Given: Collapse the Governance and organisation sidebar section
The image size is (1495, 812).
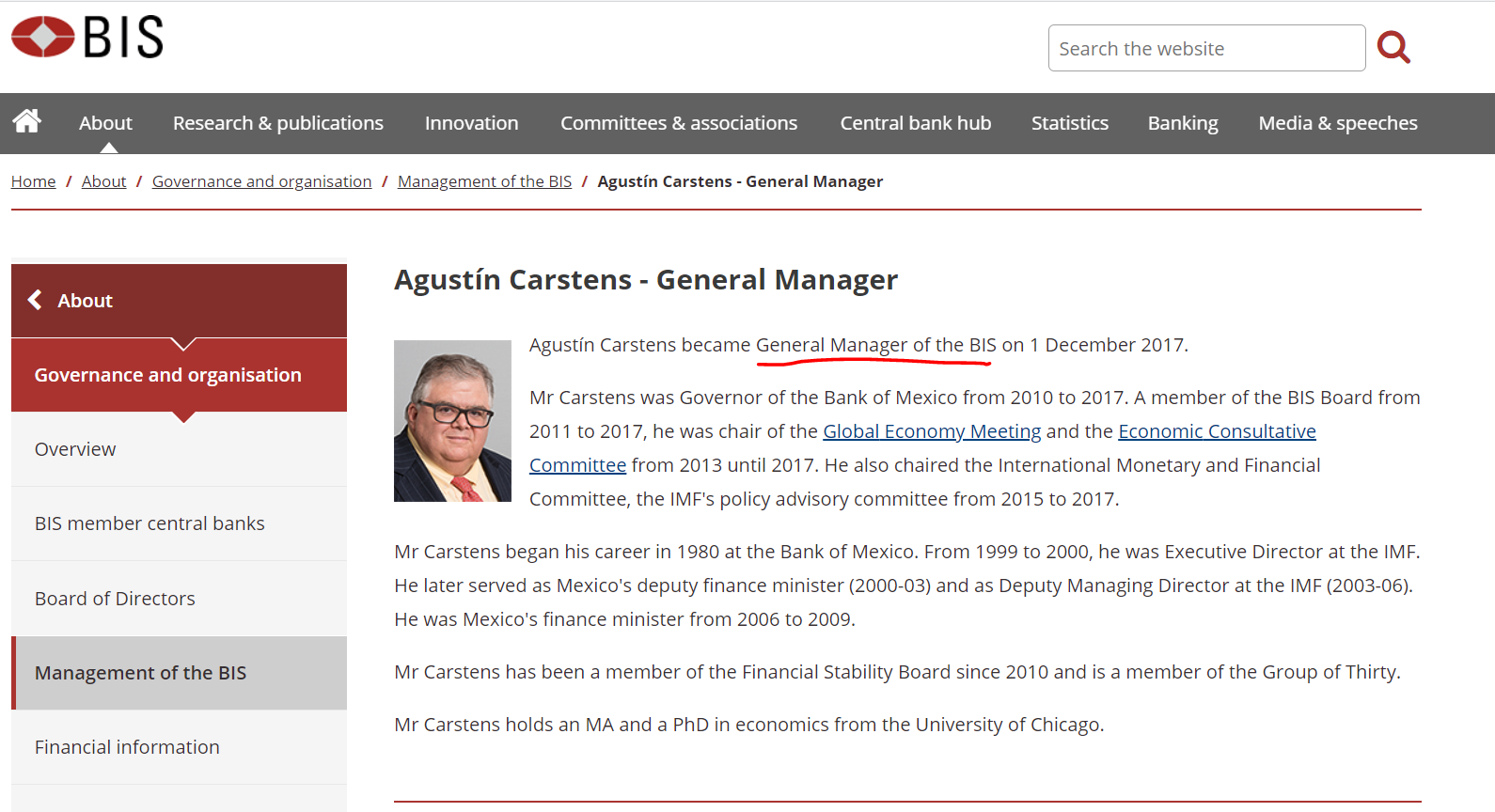Looking at the screenshot, I should [x=168, y=375].
